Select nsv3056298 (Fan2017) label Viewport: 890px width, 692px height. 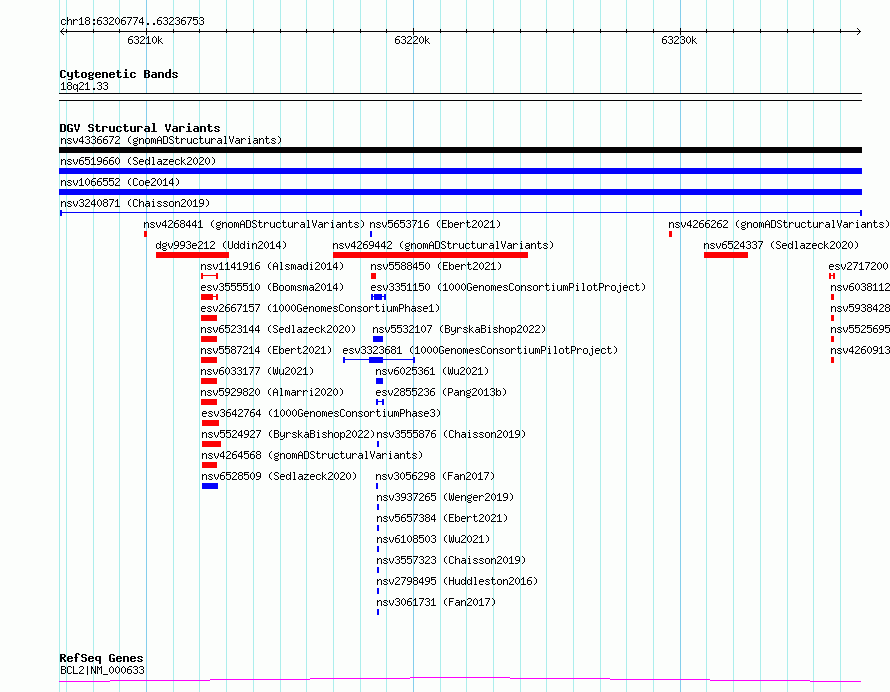click(x=435, y=476)
